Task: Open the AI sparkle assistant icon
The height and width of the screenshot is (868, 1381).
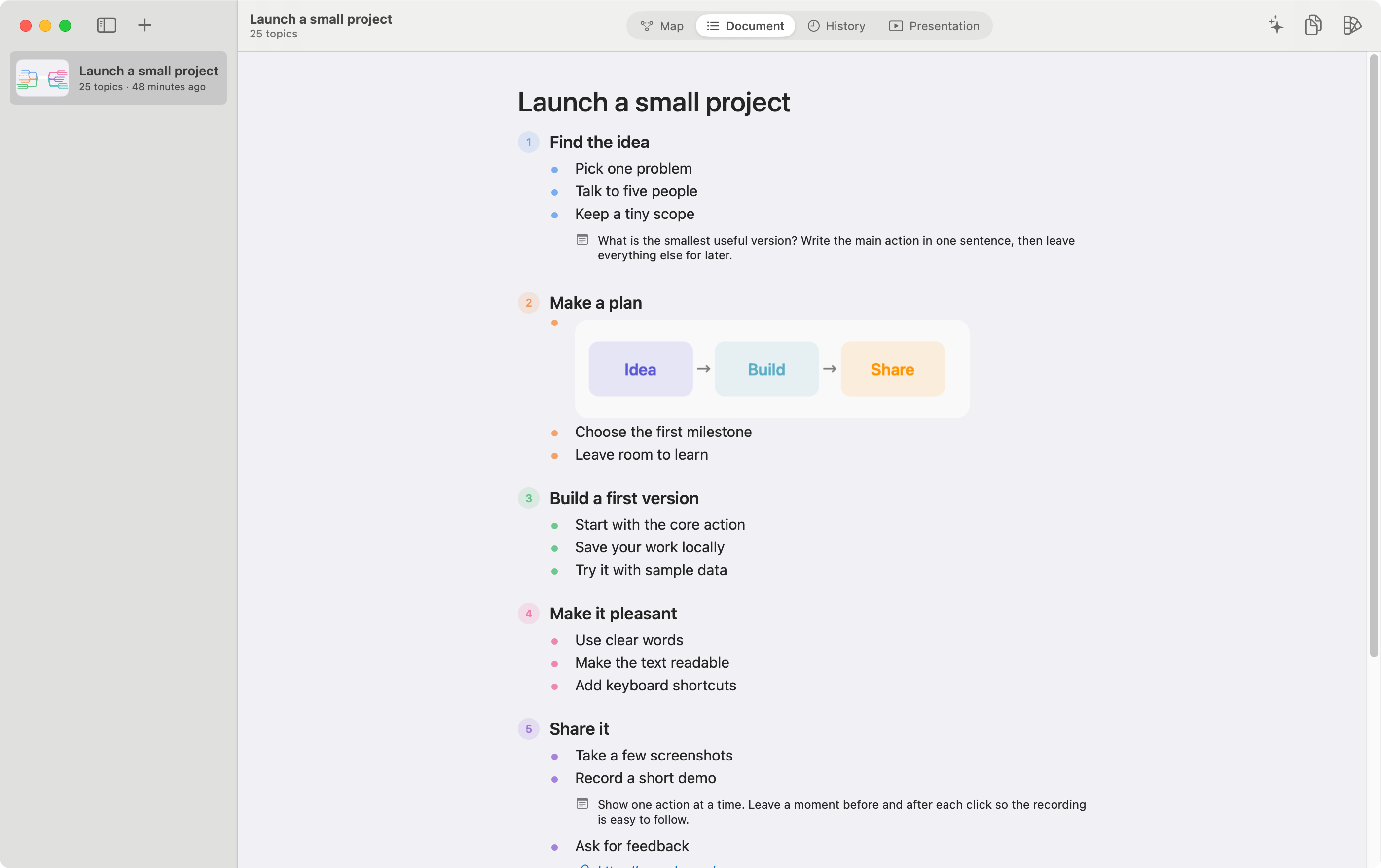Action: (x=1275, y=25)
